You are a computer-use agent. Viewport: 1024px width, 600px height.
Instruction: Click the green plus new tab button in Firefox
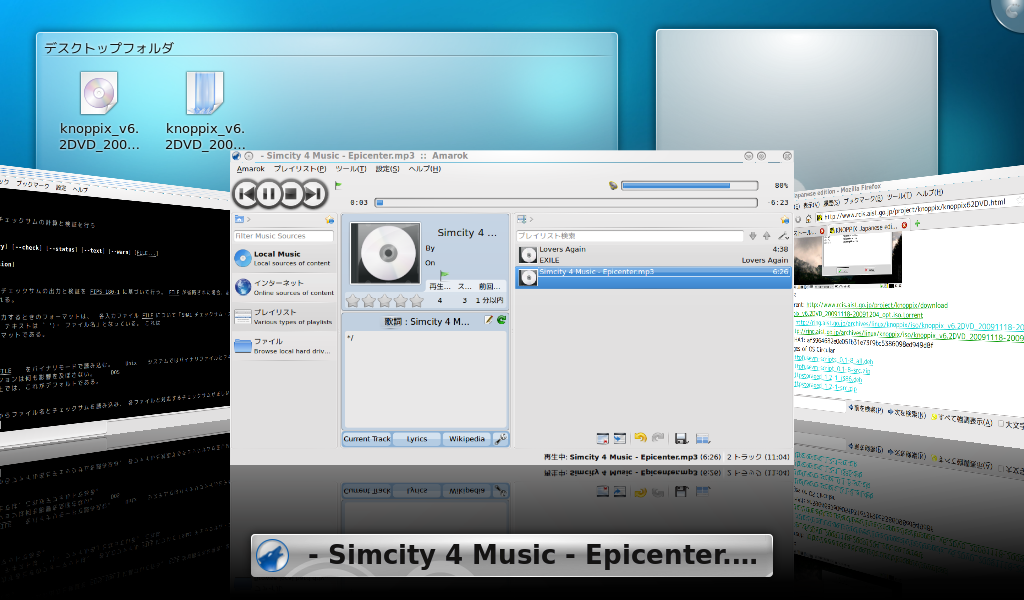coord(918,223)
